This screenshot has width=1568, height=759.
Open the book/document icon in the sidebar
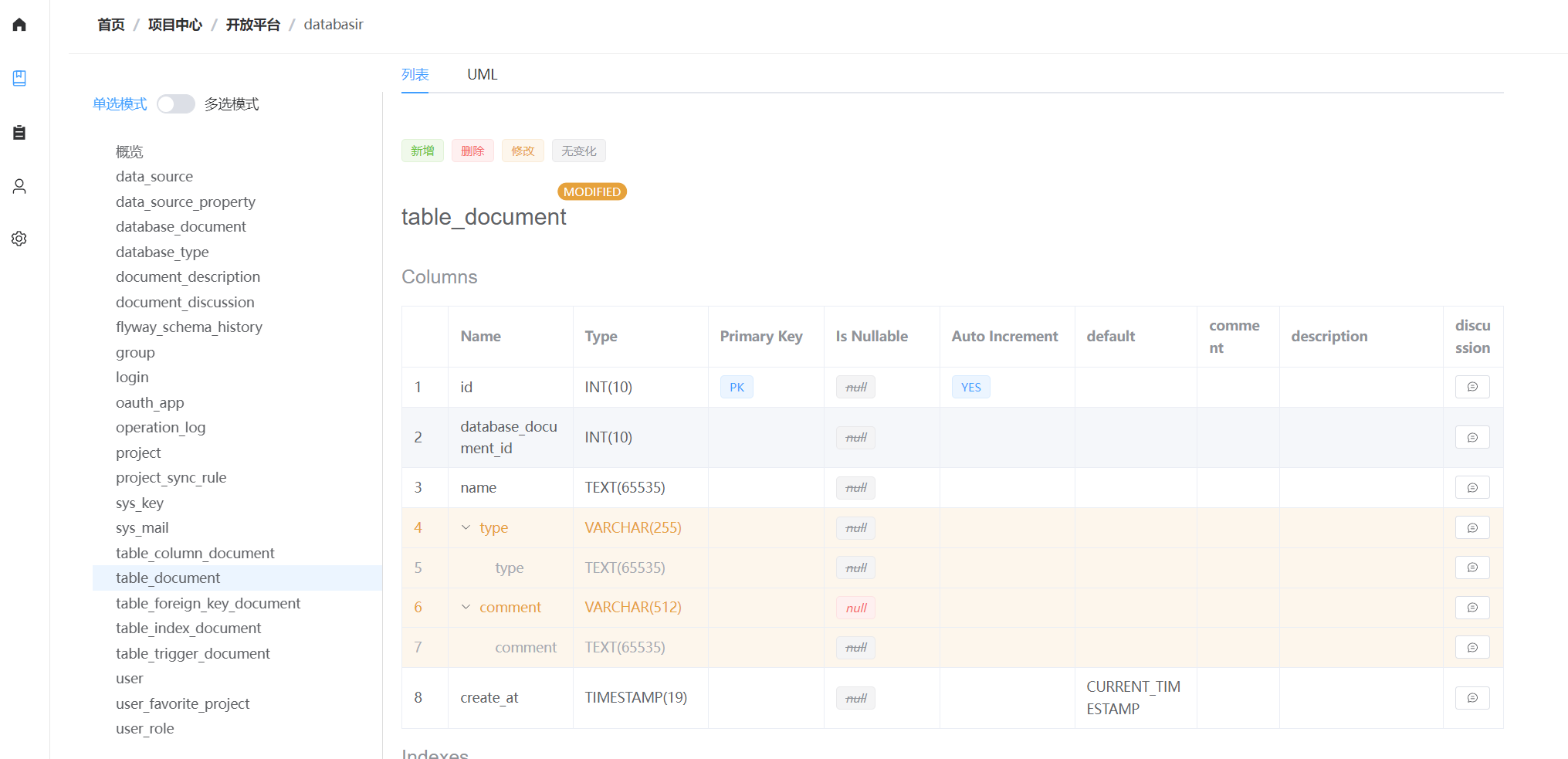pos(19,78)
